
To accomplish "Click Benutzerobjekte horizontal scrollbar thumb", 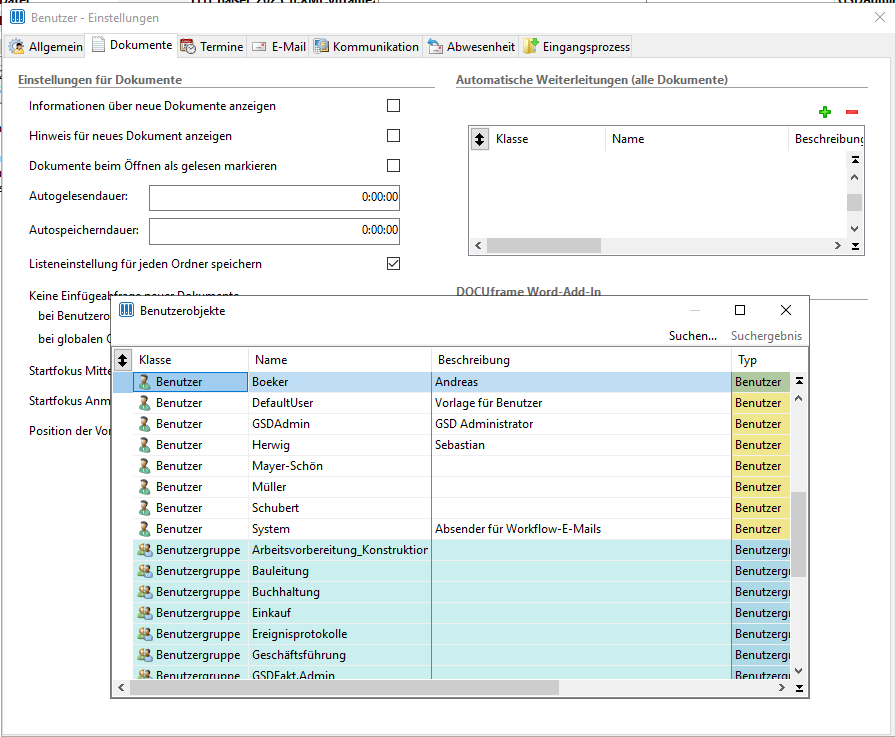I will click(x=344, y=688).
